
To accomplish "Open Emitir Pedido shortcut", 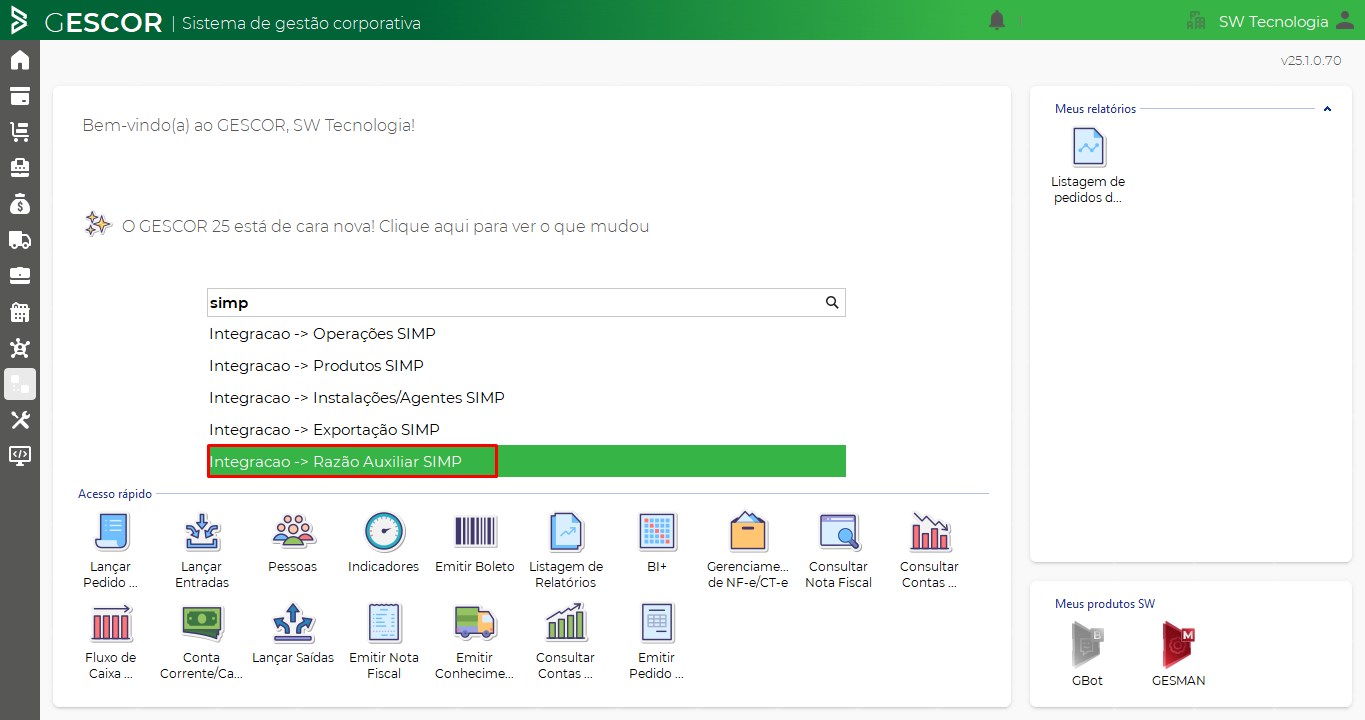I will [x=657, y=642].
